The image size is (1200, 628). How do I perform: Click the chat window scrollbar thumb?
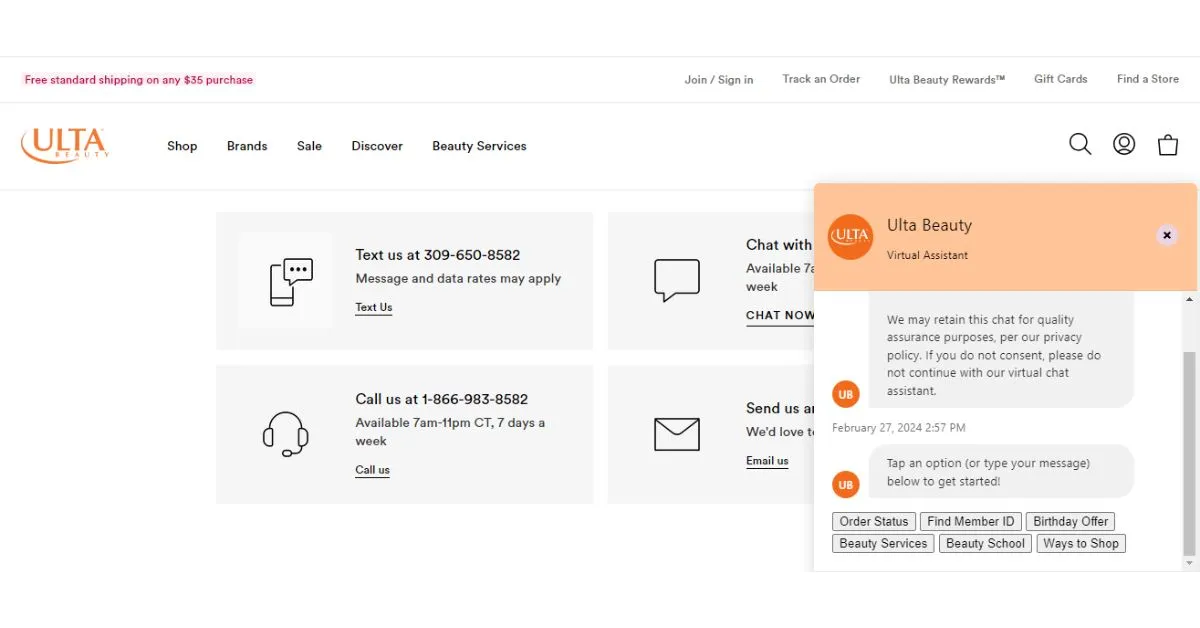(x=1189, y=454)
